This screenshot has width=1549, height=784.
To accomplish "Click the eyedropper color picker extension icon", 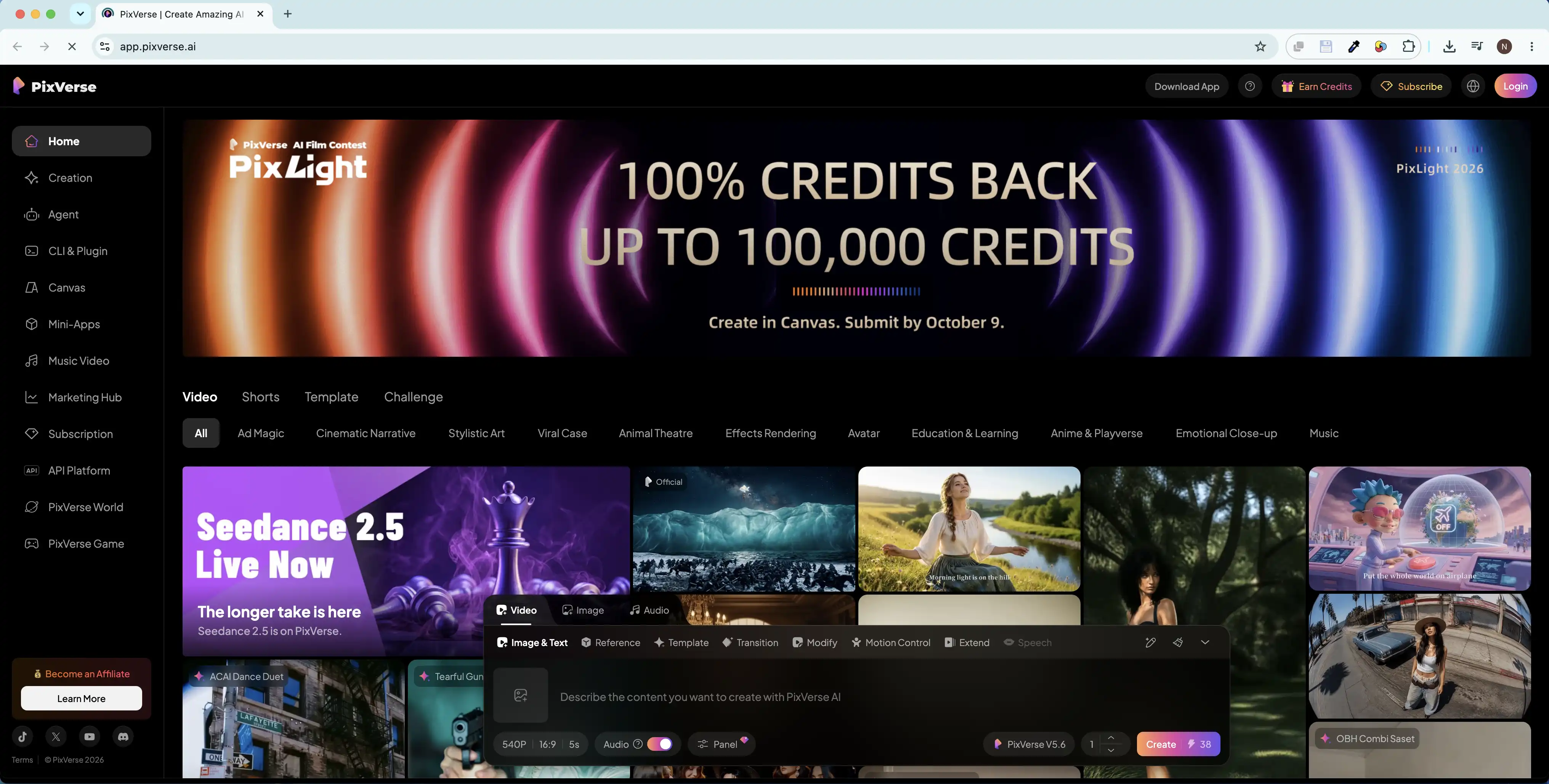I will tap(1353, 46).
